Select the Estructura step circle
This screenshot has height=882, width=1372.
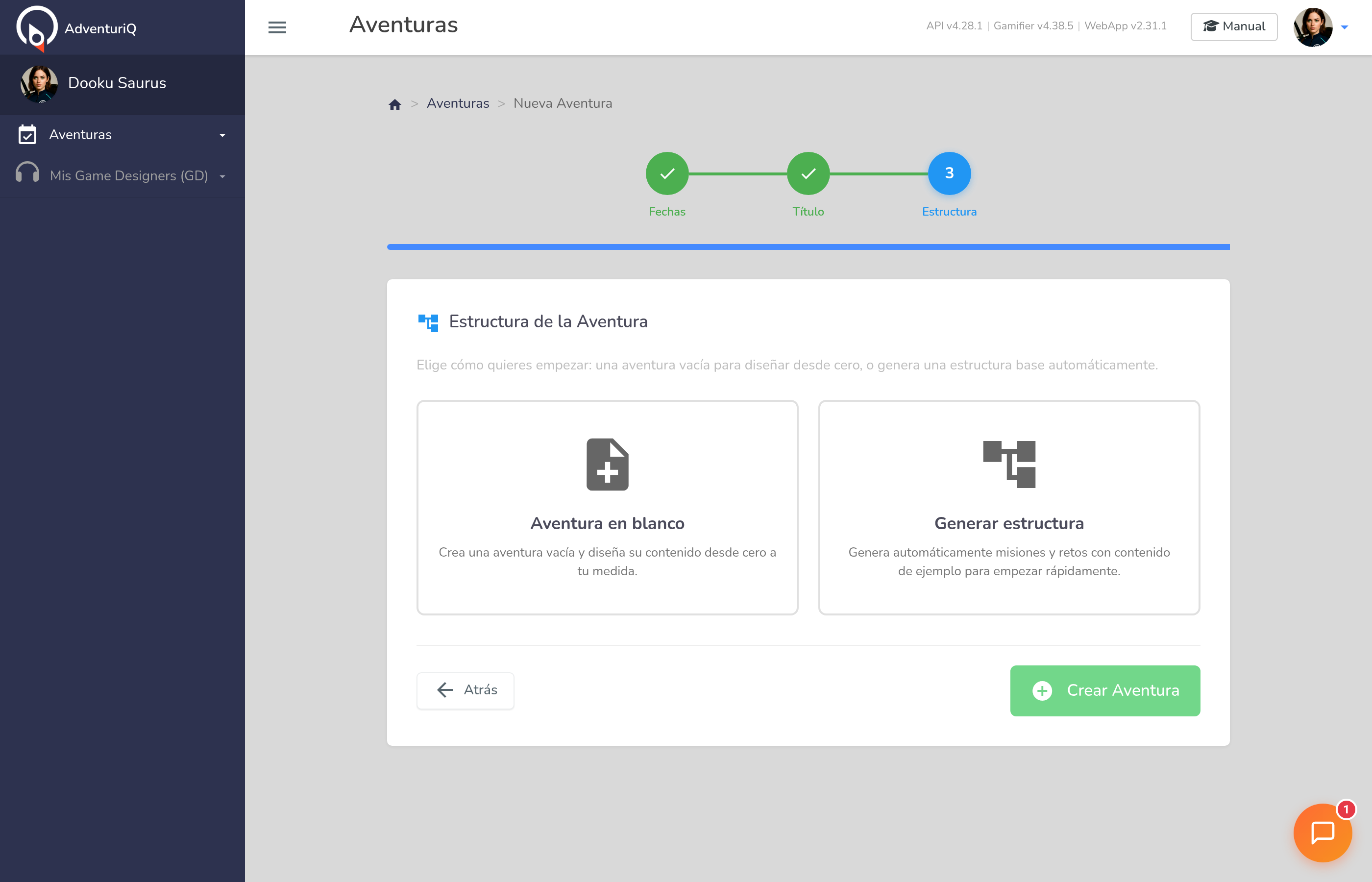pos(949,173)
